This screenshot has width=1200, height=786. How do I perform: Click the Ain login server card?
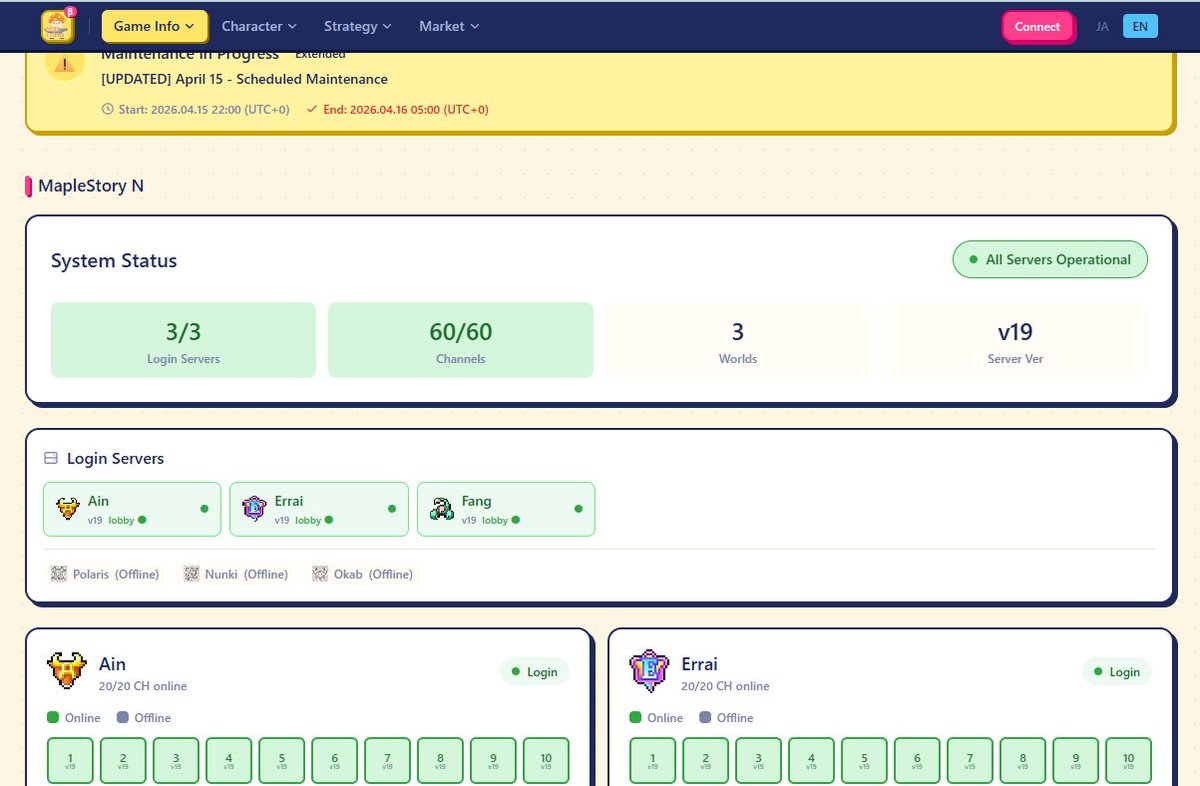tap(132, 509)
